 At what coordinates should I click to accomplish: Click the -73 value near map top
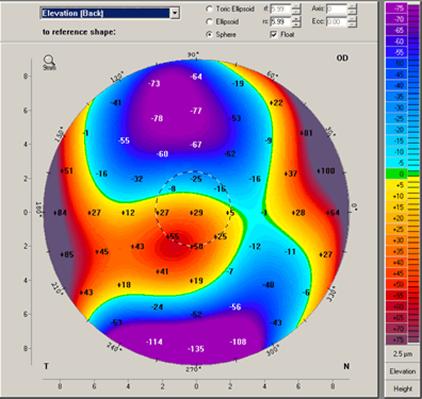154,83
